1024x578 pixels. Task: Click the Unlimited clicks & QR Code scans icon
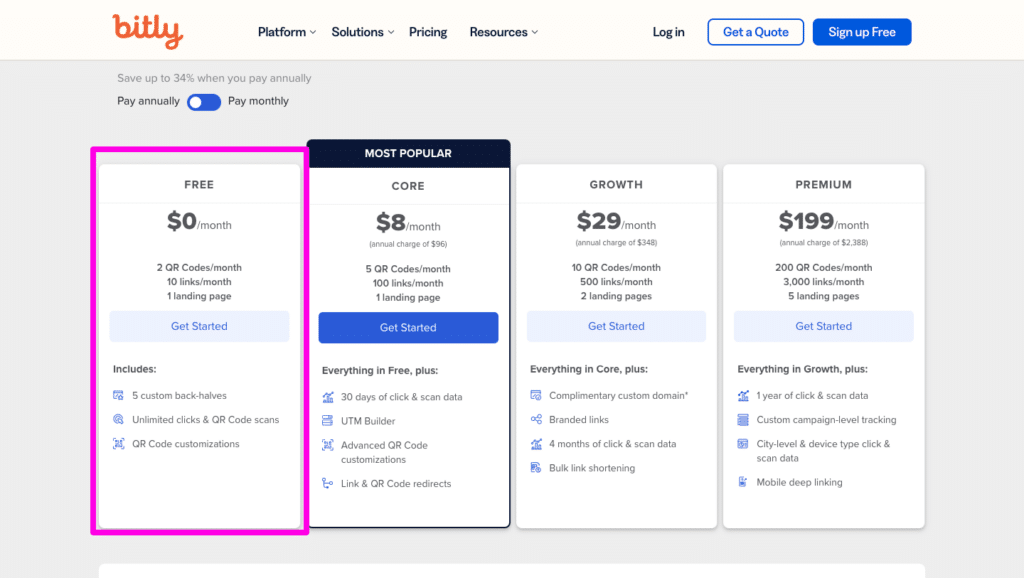[118, 419]
